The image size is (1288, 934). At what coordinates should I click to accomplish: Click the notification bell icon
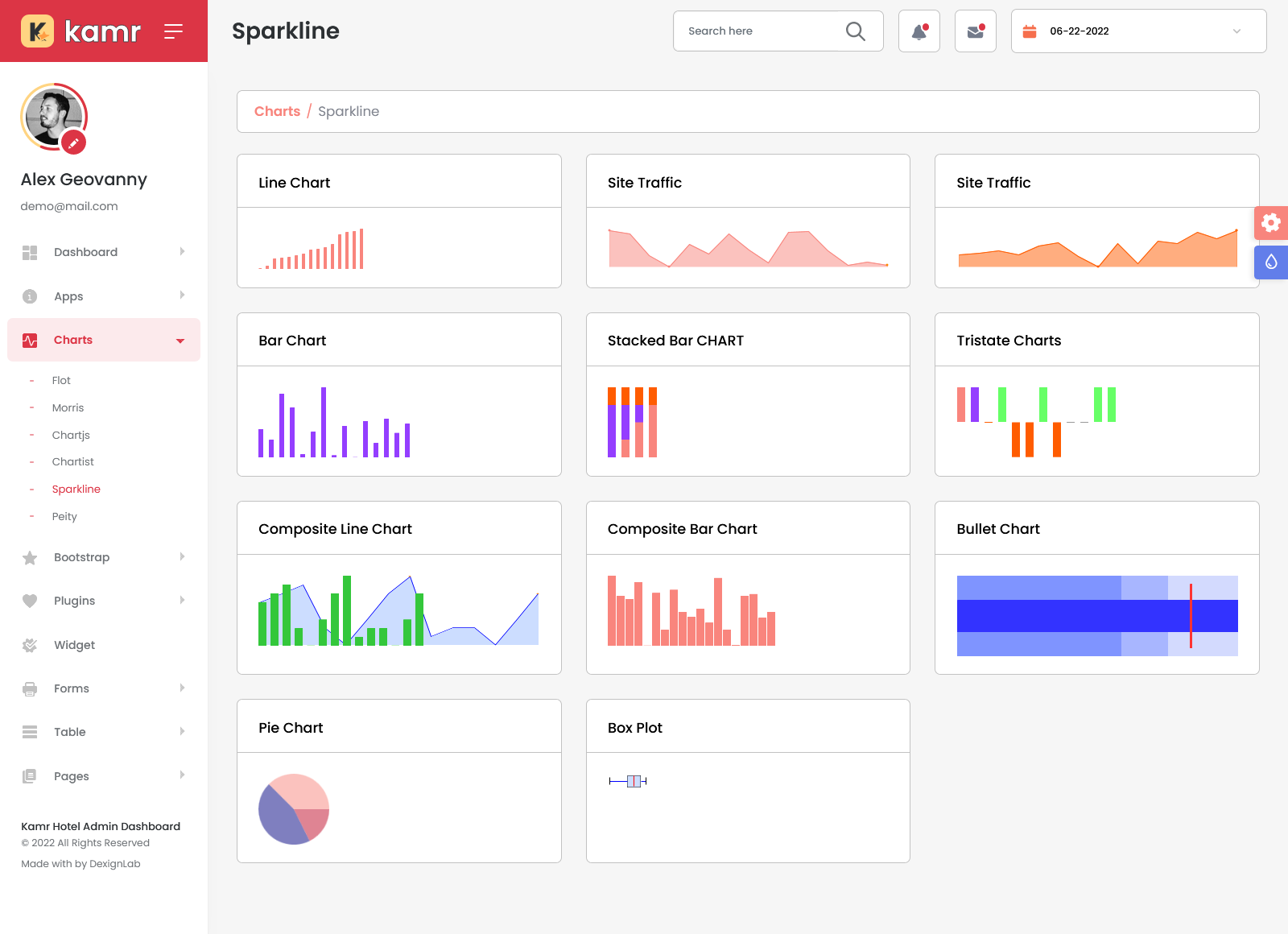(919, 31)
